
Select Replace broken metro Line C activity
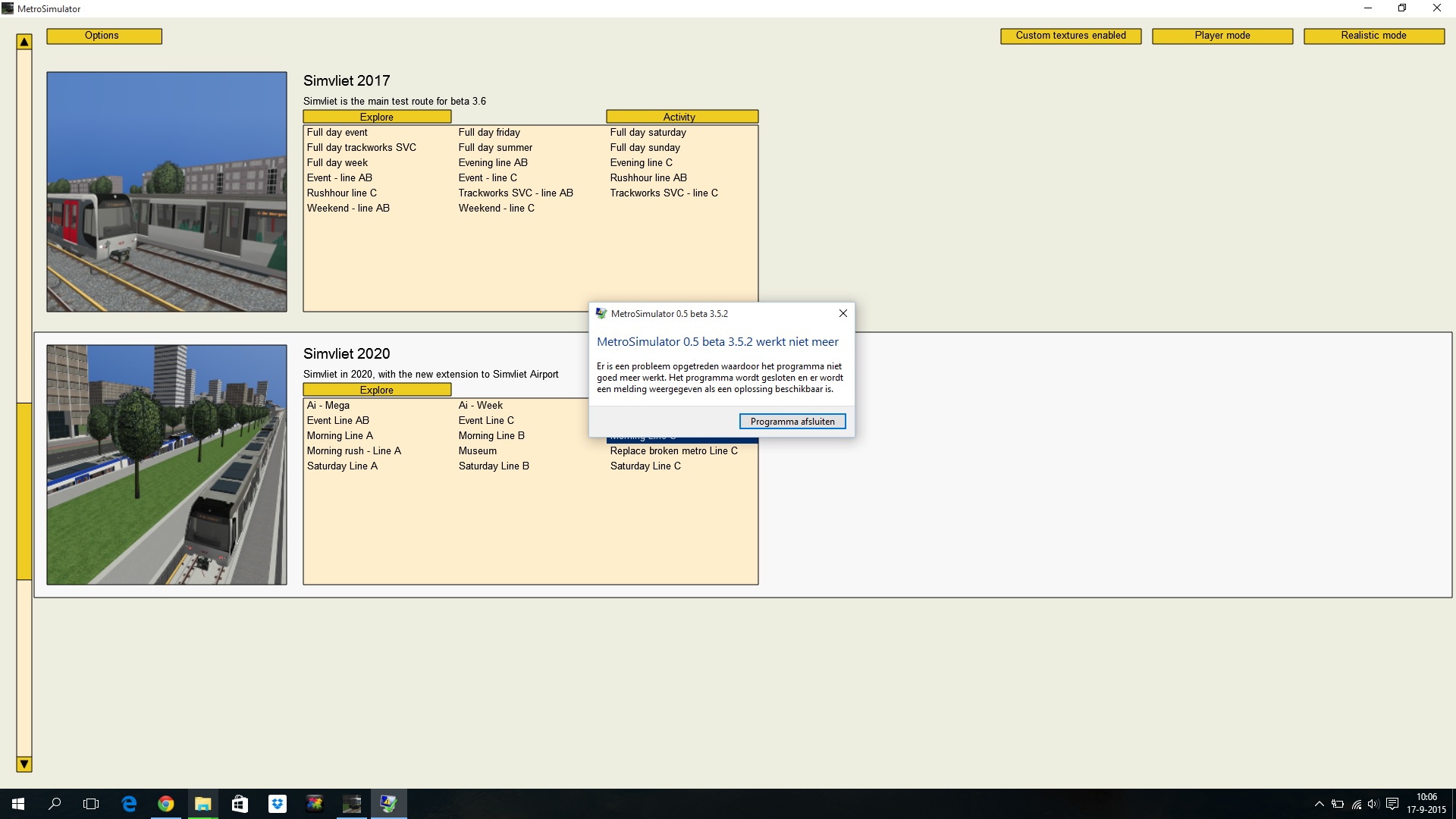pyautogui.click(x=673, y=450)
